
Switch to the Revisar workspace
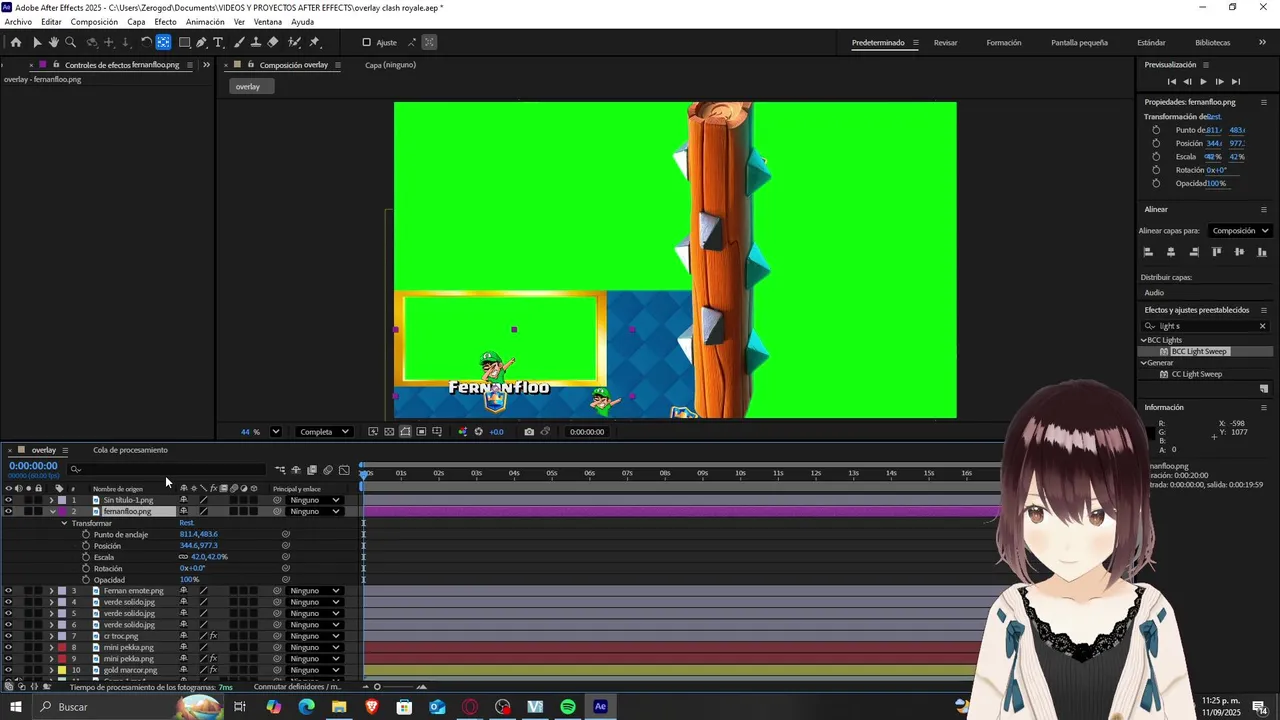click(x=945, y=43)
